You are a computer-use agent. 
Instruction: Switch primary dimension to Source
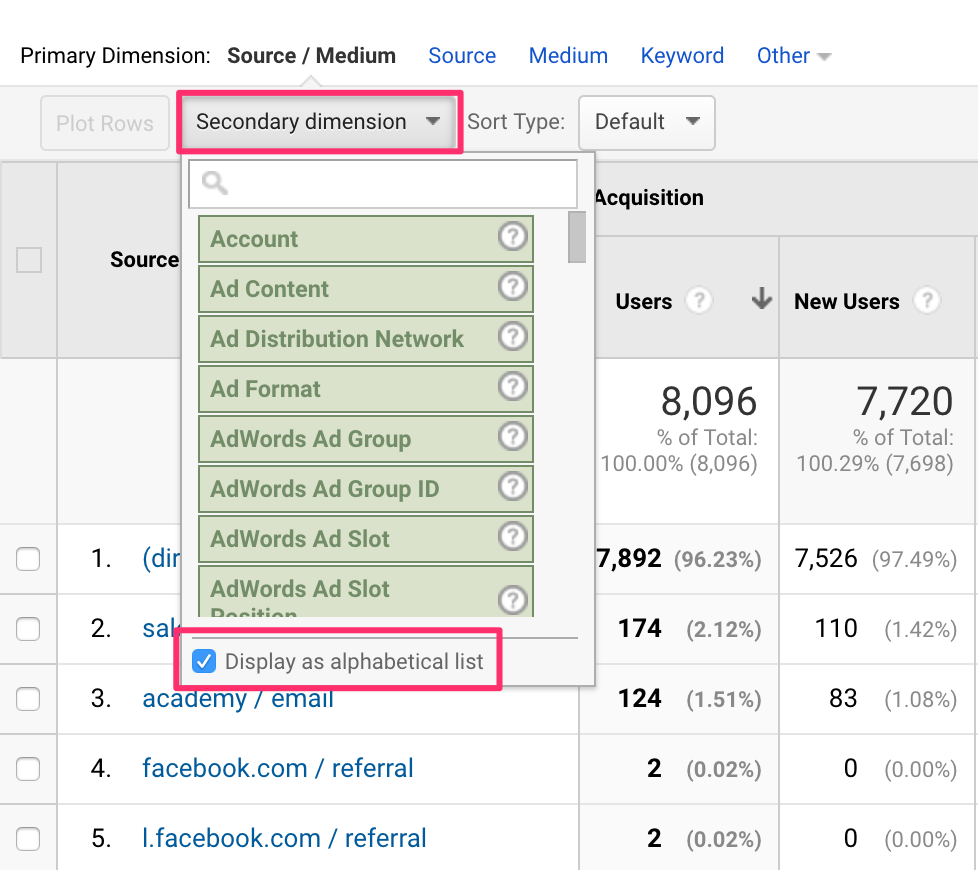pyautogui.click(x=461, y=55)
